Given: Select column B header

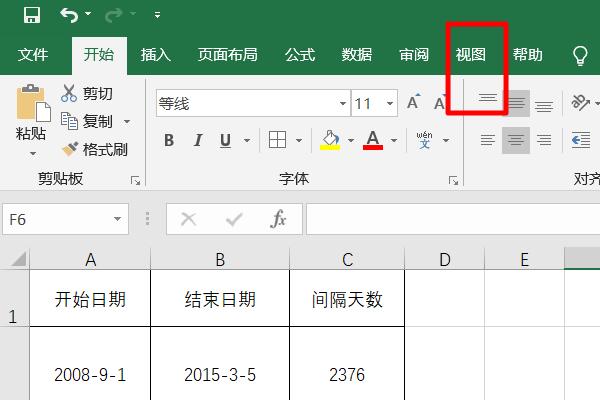Looking at the screenshot, I should (x=220, y=260).
